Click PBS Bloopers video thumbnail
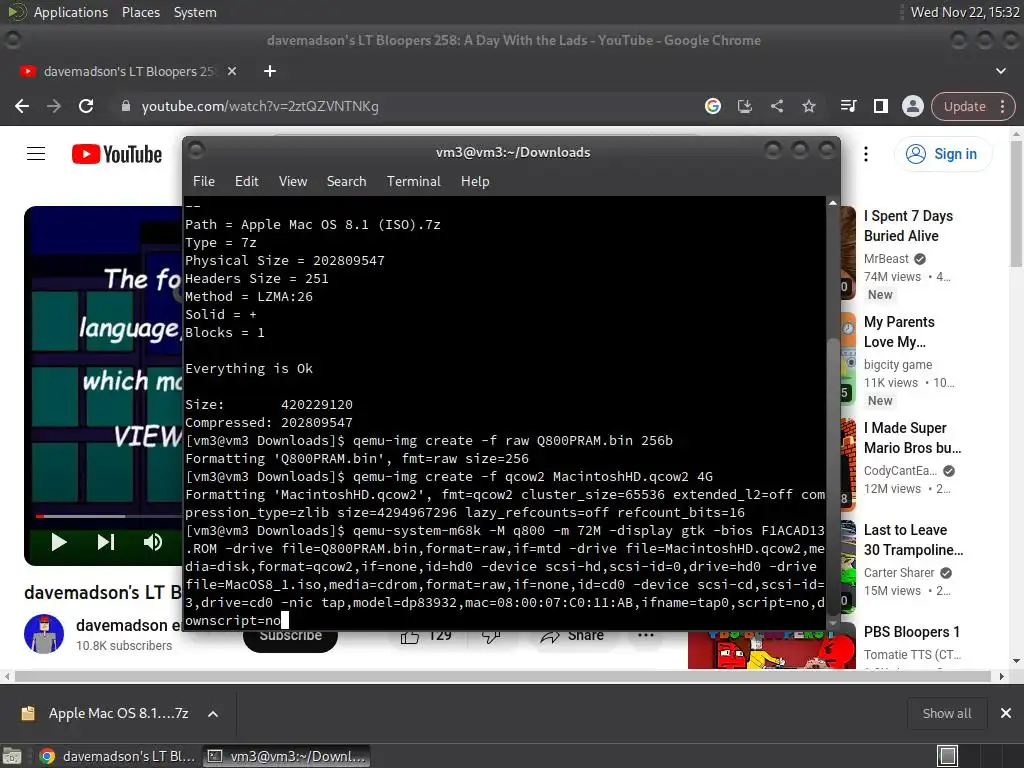Screen dimensions: 1024x768 click(x=771, y=649)
